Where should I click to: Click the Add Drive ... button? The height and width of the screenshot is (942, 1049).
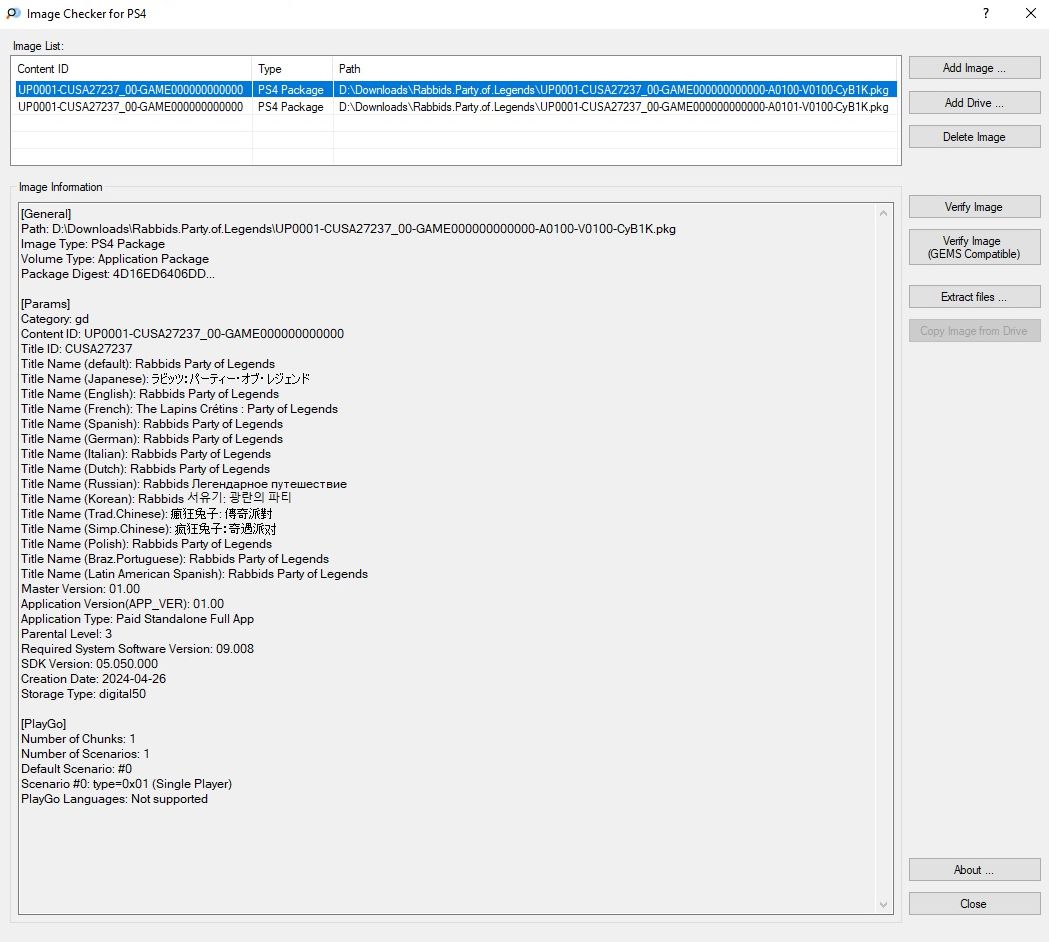point(974,102)
